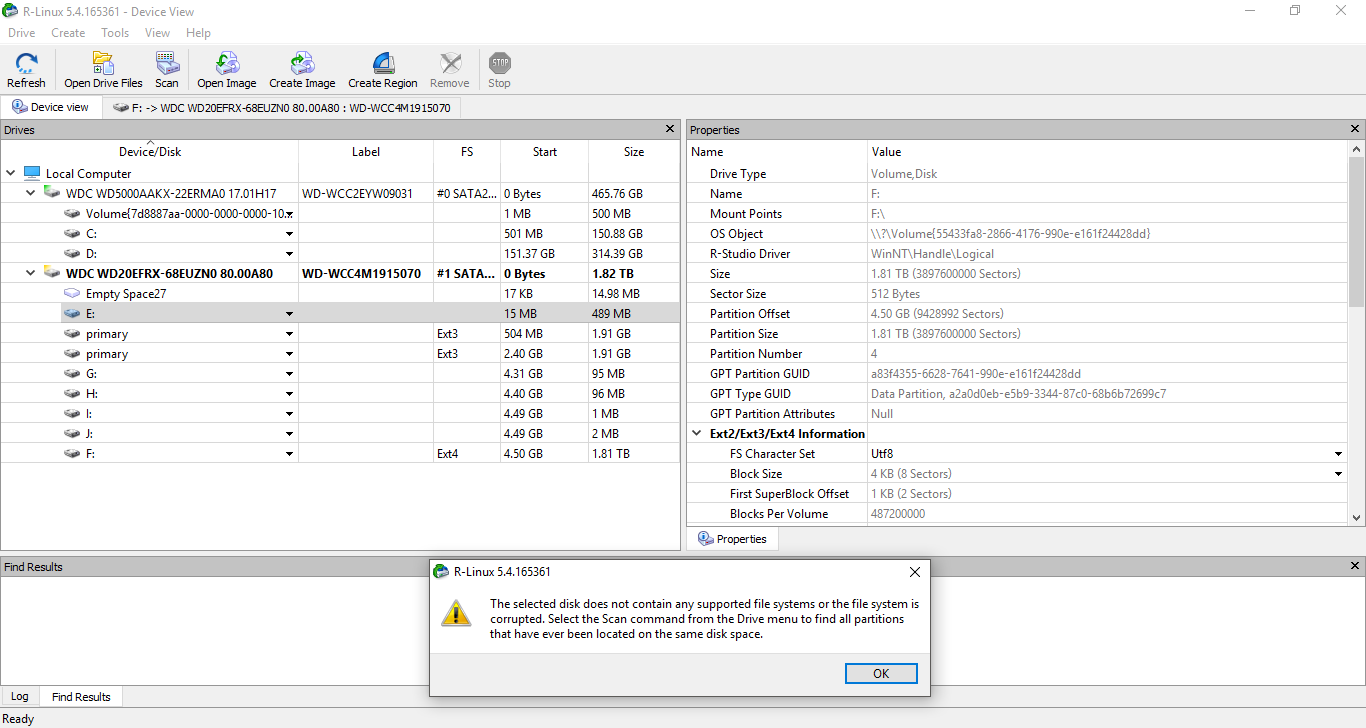Open the dropdown arrow for E: volume
The image size is (1366, 728).
tap(290, 313)
